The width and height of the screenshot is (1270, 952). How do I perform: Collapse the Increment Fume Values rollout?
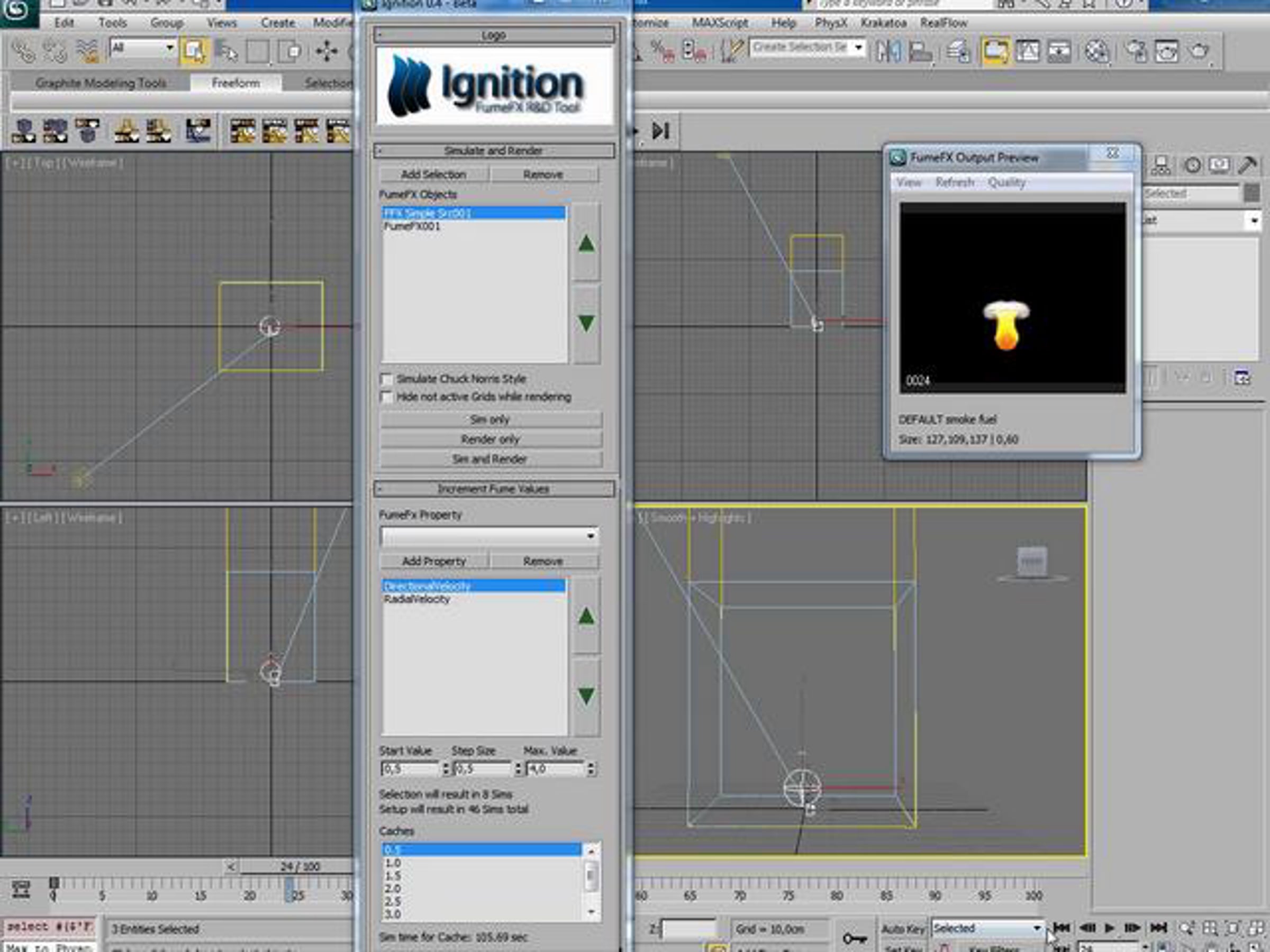click(x=494, y=489)
